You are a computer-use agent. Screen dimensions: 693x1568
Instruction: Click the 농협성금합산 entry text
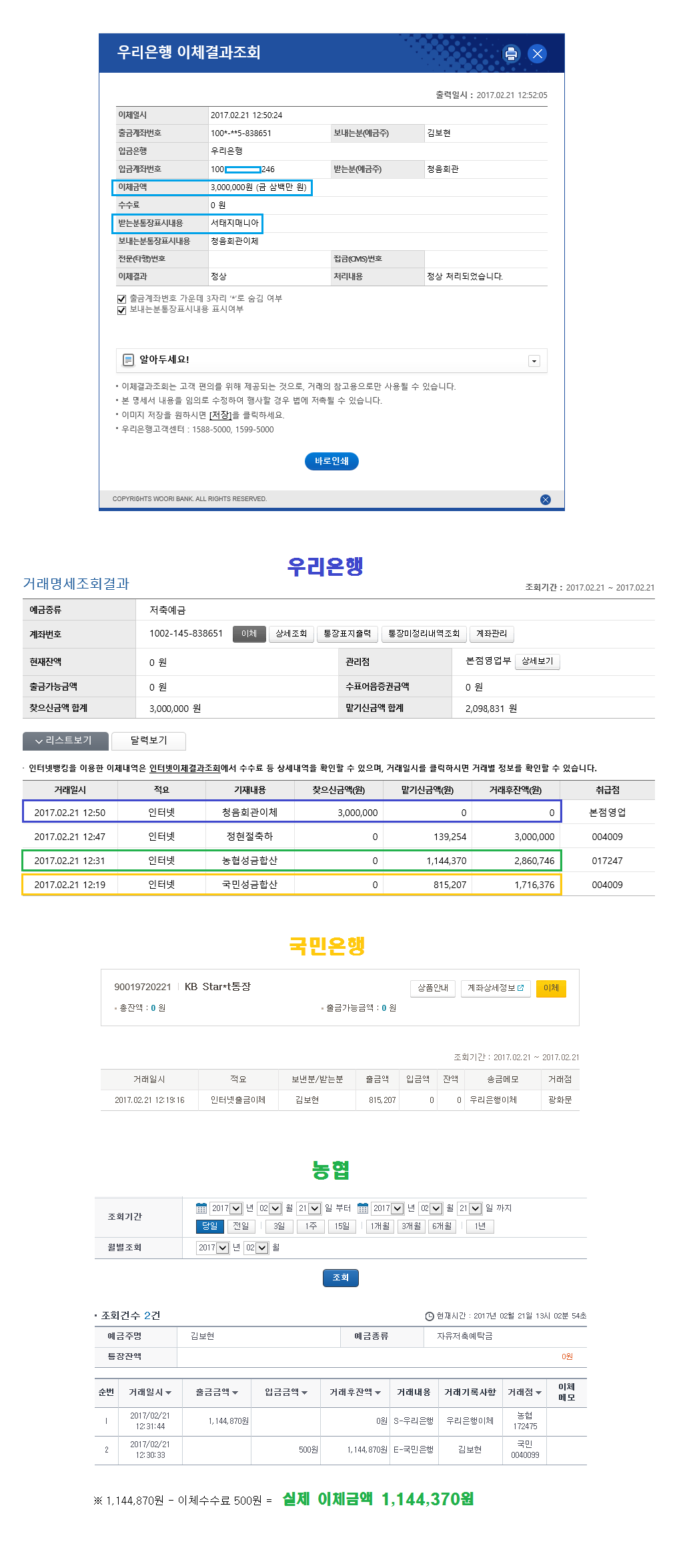tap(250, 861)
